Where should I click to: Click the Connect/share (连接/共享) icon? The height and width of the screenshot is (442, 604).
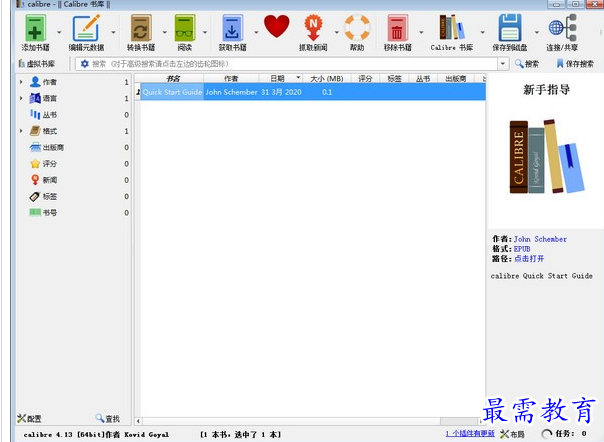click(562, 28)
